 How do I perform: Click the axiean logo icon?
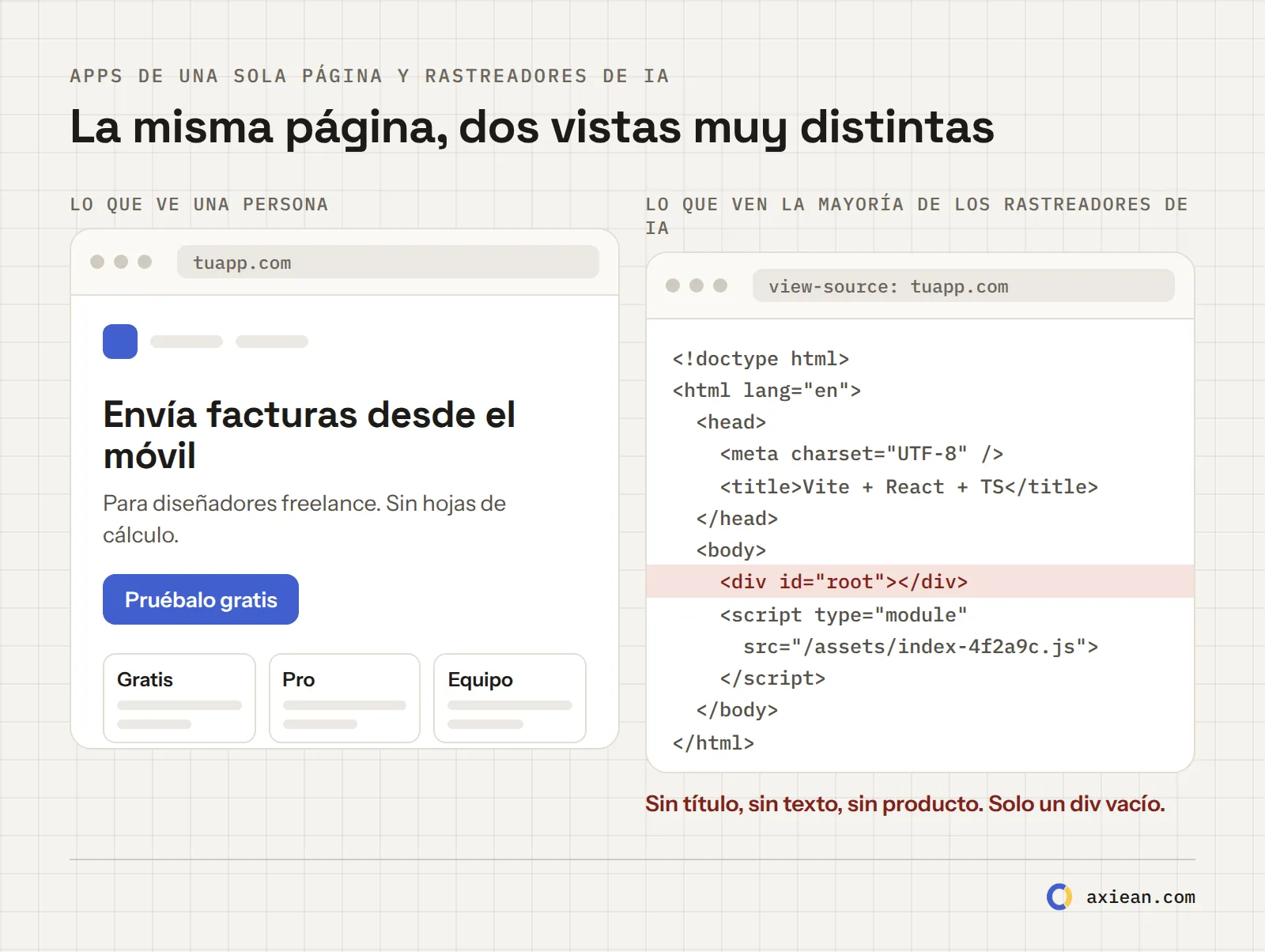point(1059,897)
